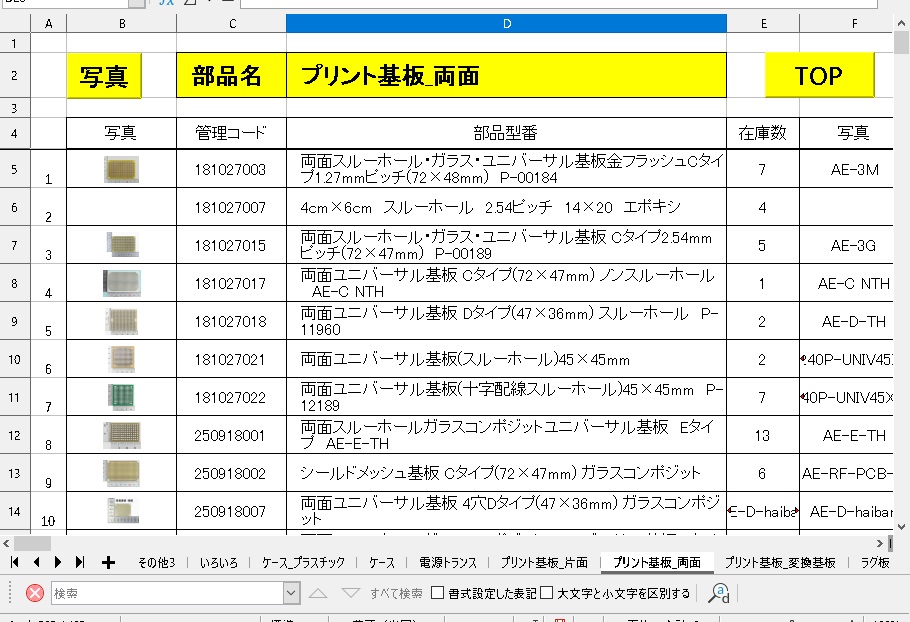This screenshot has width=910, height=622.
Task: Click the yellow 写真 button
Action: click(x=104, y=76)
